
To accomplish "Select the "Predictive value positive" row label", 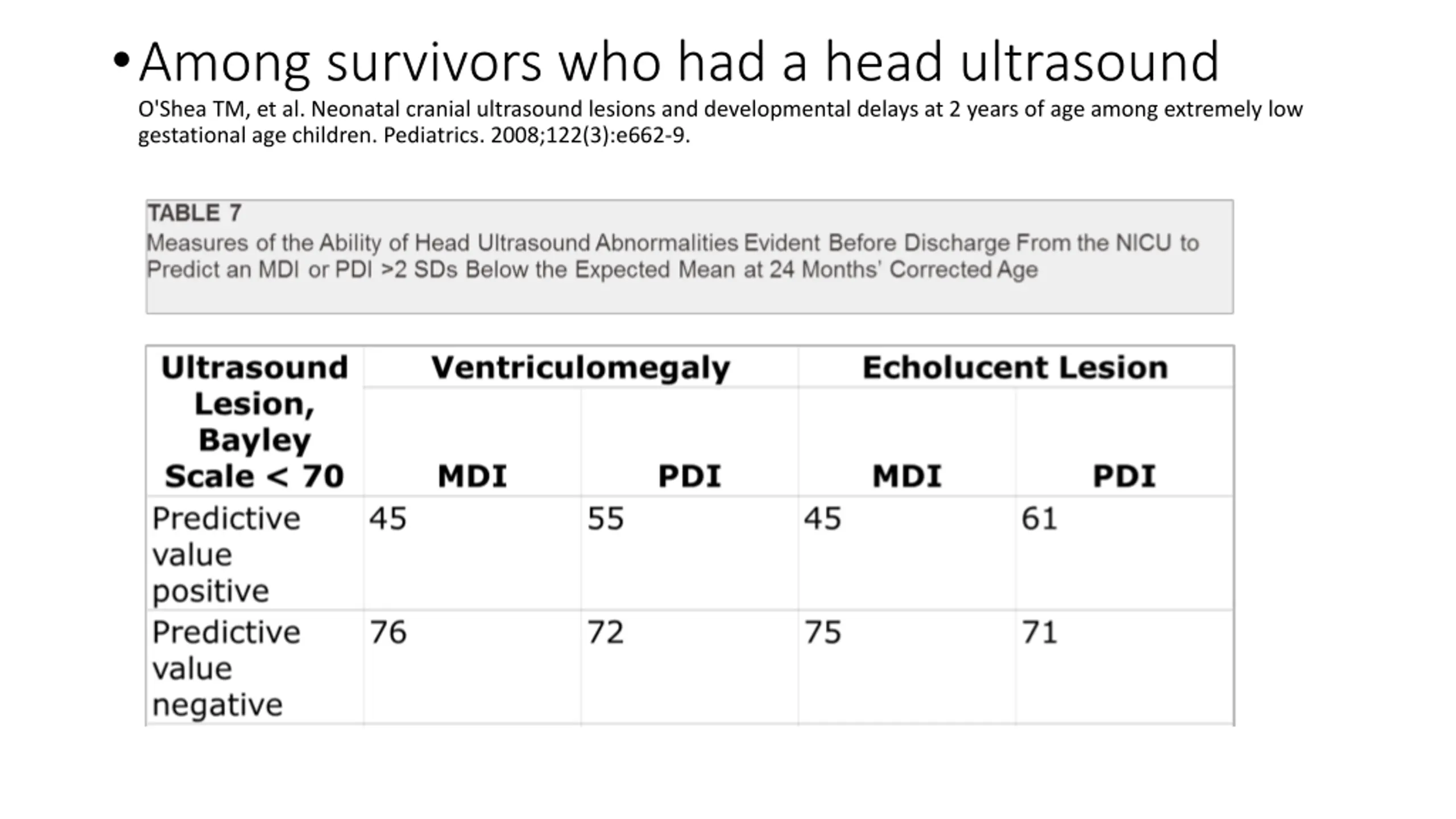I will point(226,554).
